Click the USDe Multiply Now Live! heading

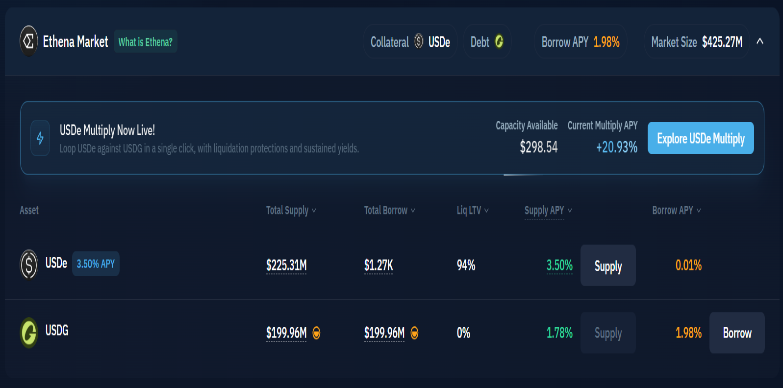[x=107, y=131]
